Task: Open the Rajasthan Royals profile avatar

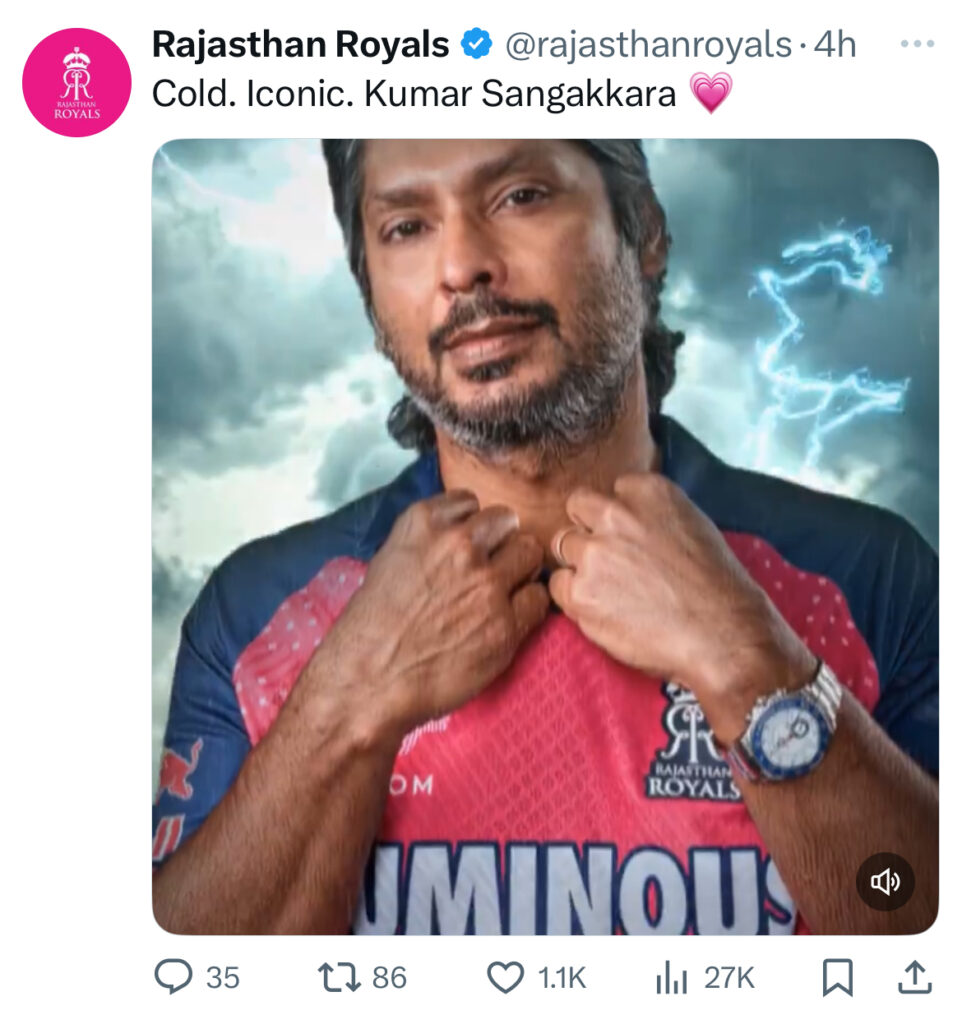Action: pos(76,83)
